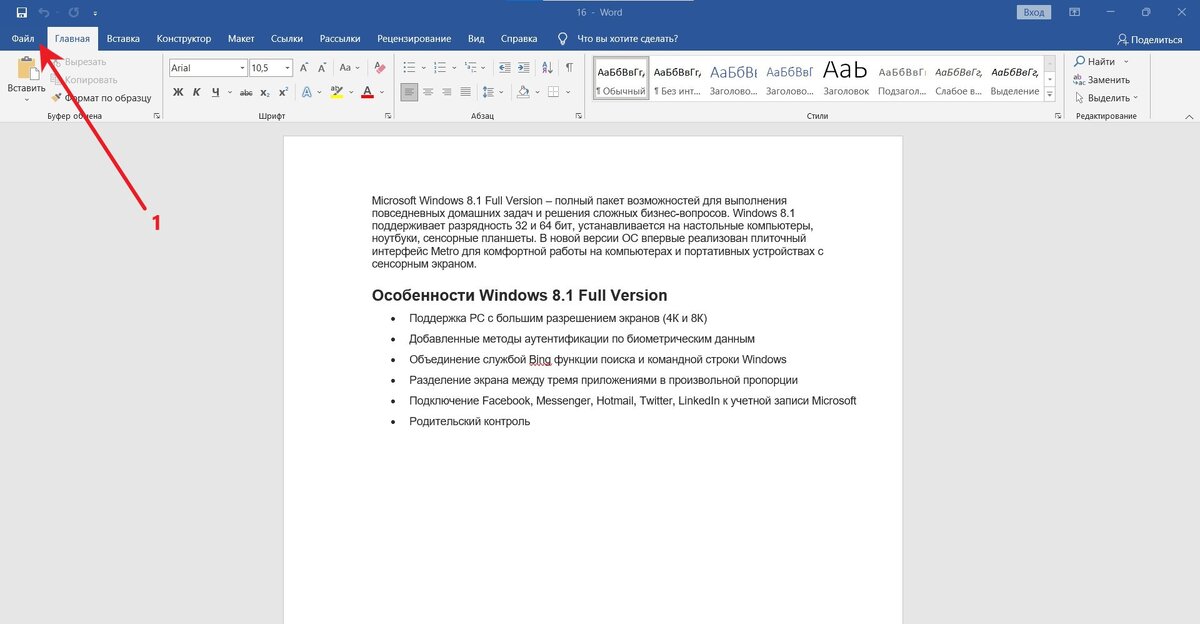Image resolution: width=1200 pixels, height=624 pixels.
Task: Open the Выделить dropdown
Action: coord(1105,98)
